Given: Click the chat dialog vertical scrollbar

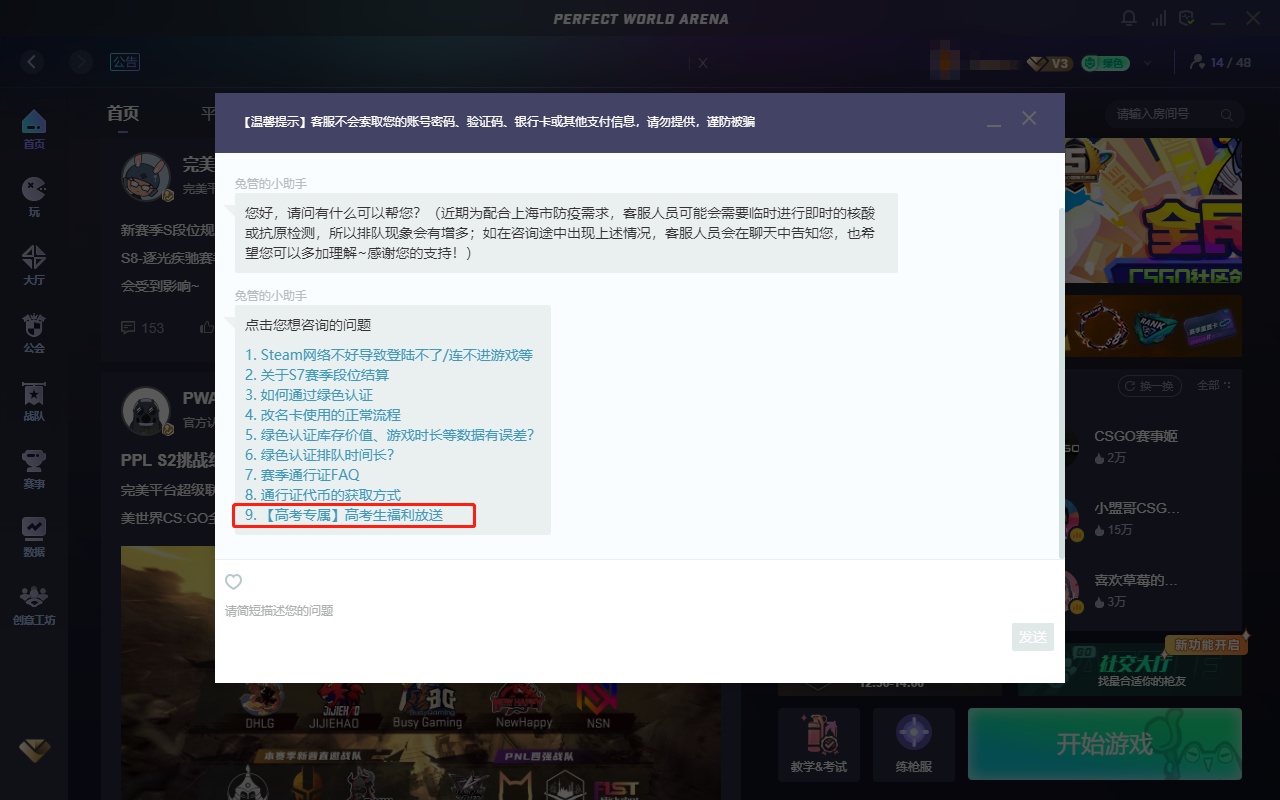Looking at the screenshot, I should 1061,380.
